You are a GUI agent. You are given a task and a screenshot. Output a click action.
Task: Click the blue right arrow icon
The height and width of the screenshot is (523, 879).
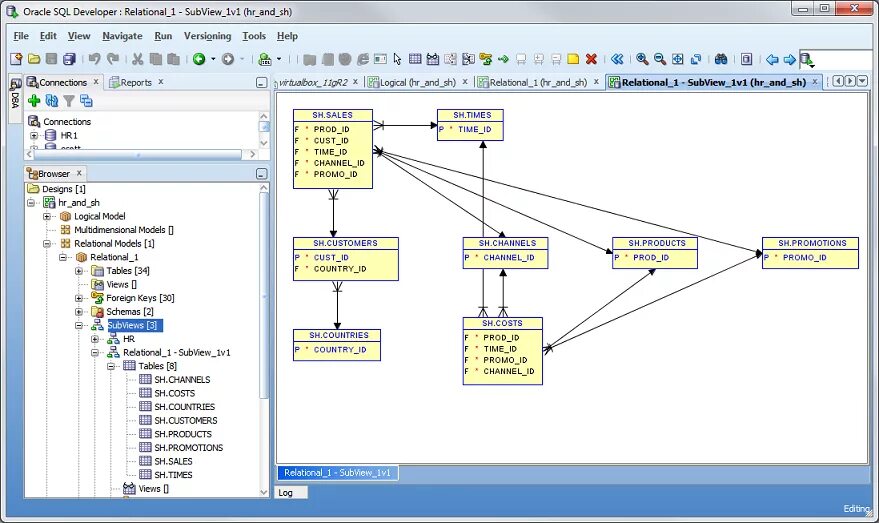[789, 59]
